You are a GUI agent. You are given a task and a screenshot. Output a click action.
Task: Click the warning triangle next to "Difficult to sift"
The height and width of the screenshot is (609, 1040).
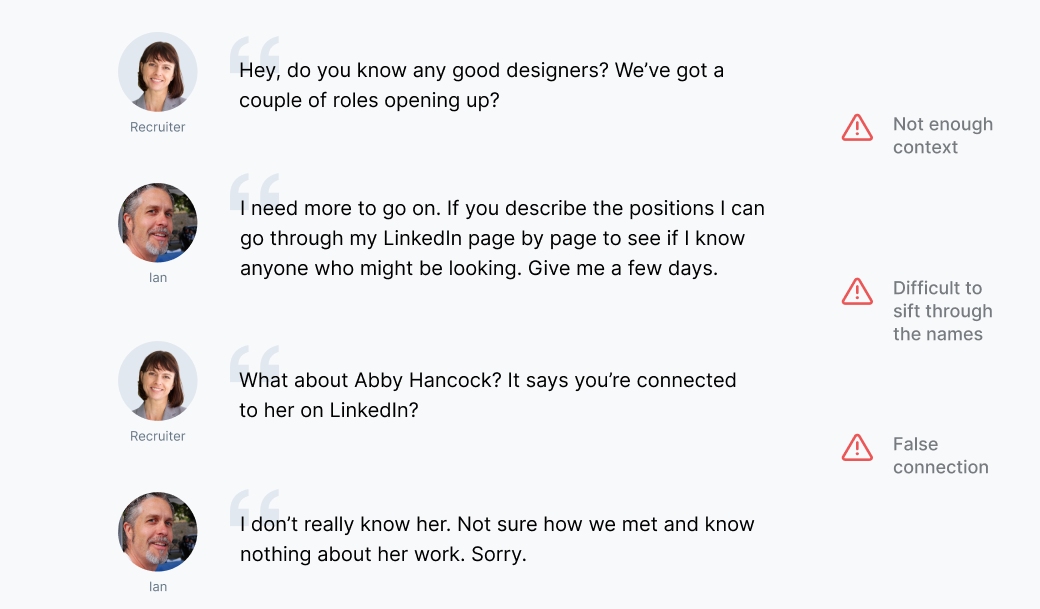[x=857, y=291]
